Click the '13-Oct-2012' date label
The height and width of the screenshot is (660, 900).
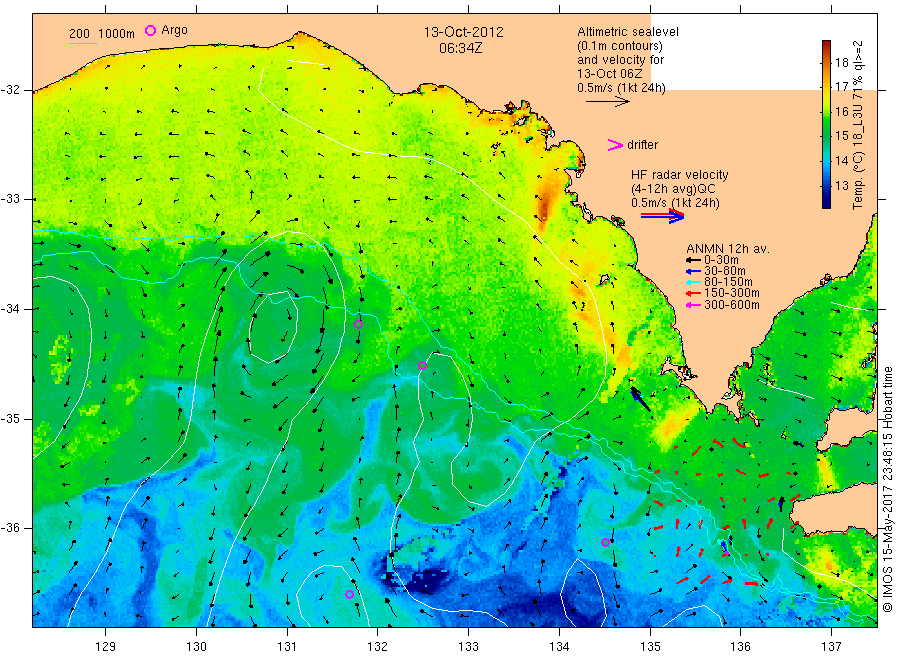tap(464, 32)
